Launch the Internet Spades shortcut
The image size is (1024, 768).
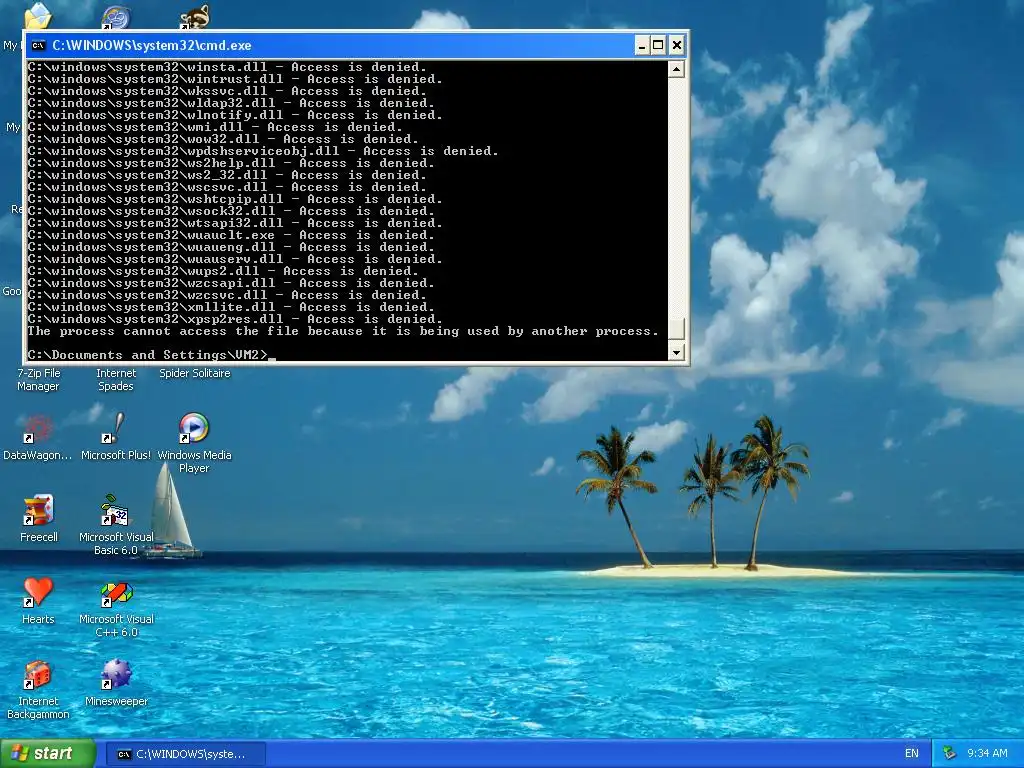116,379
